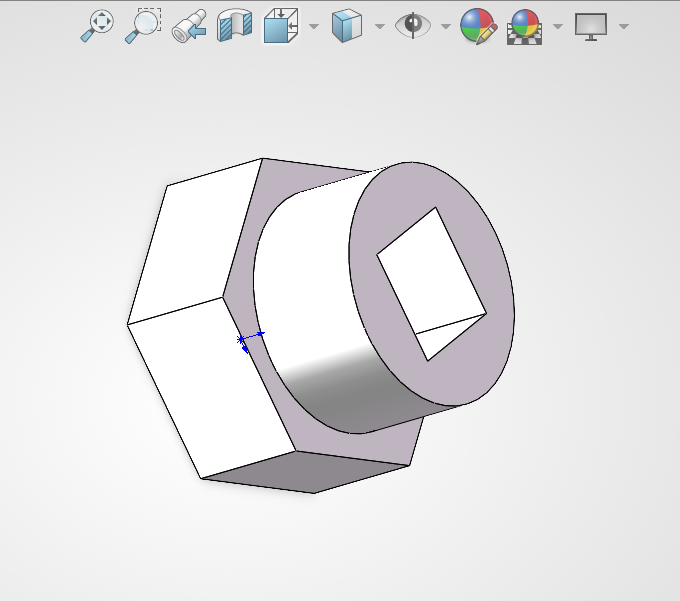Image resolution: width=680 pixels, height=601 pixels.
Task: Open the Edit Appearance tool
Action: [x=478, y=26]
